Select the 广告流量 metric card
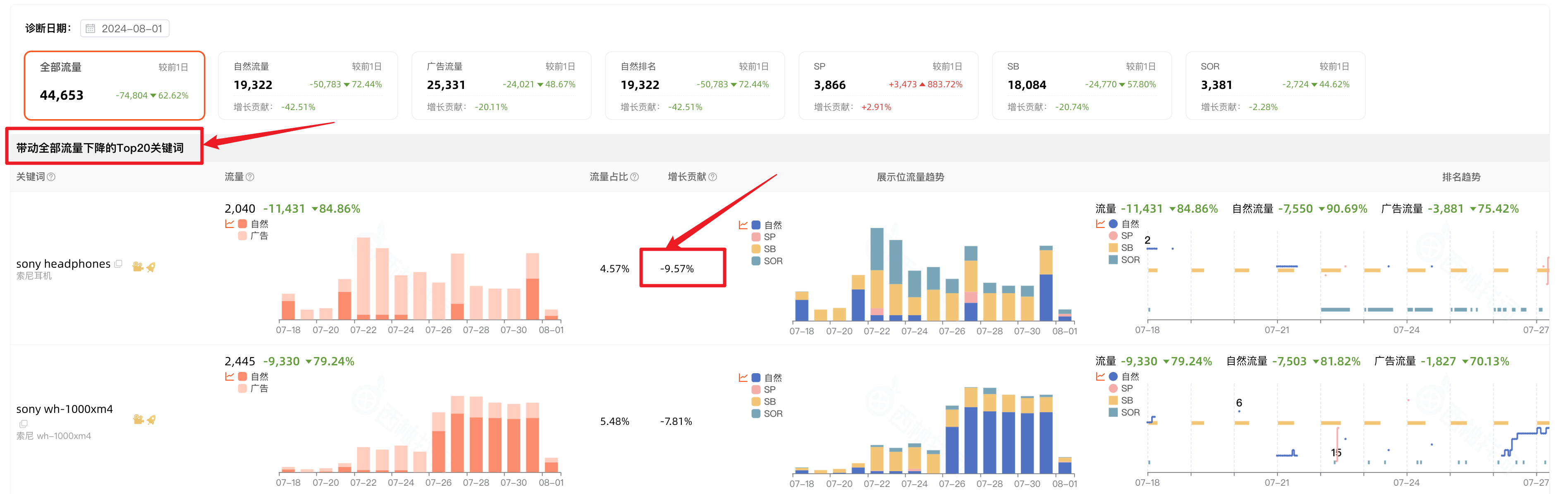The height and width of the screenshot is (494, 1568). (501, 85)
